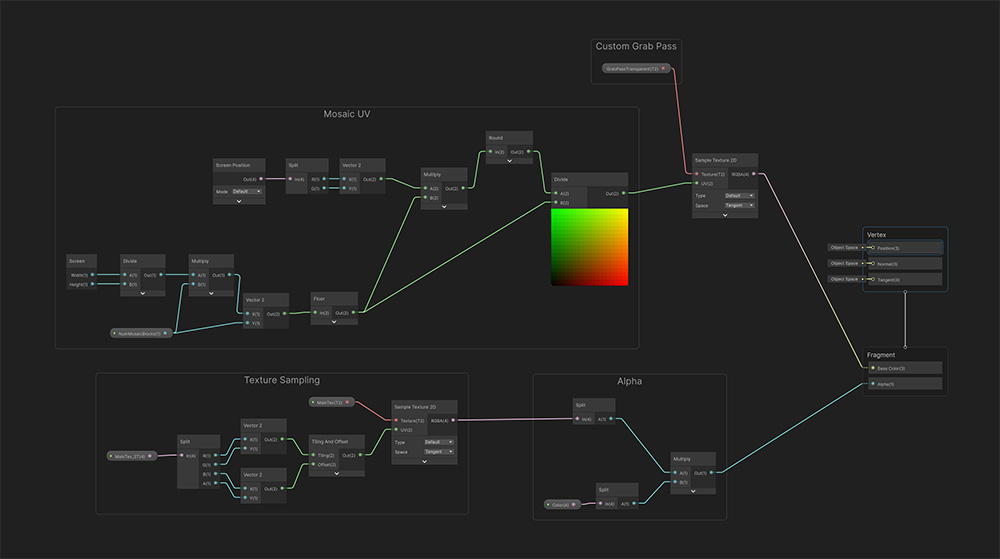Open Space dropdown on upper Sample Texture 2D node

(739, 205)
